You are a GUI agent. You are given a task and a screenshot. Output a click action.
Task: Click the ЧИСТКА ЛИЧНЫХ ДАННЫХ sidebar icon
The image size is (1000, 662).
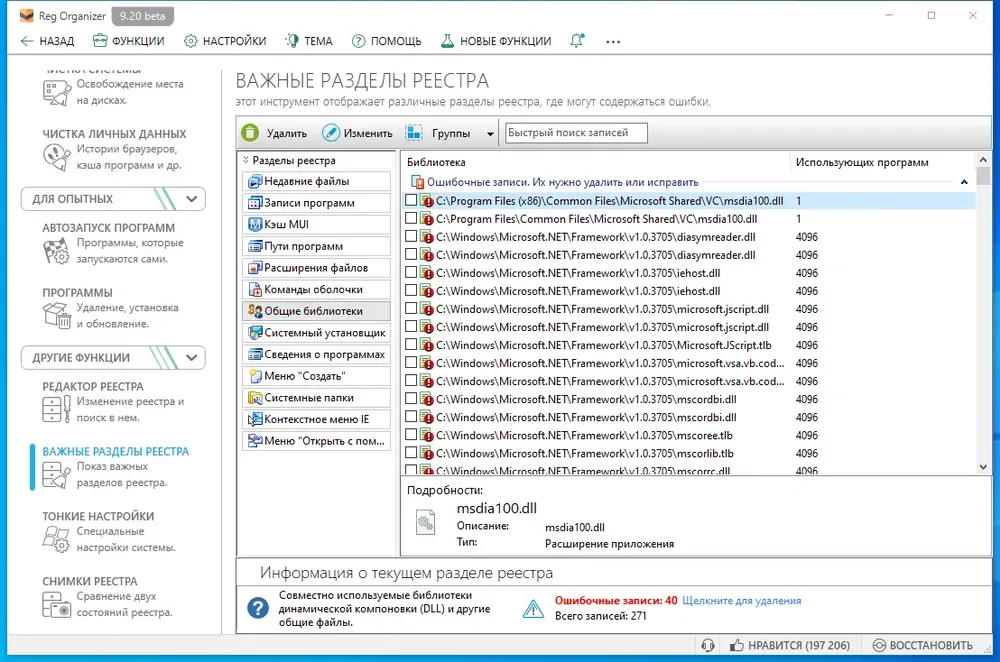click(56, 157)
